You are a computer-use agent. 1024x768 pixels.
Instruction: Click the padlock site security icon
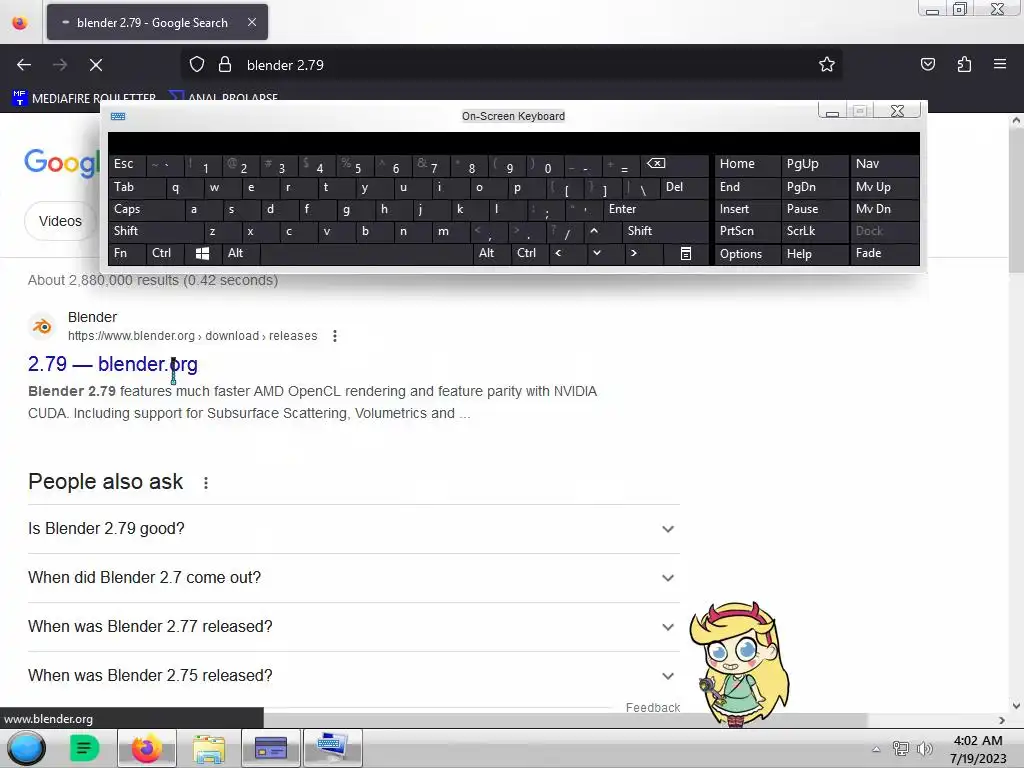coord(225,65)
